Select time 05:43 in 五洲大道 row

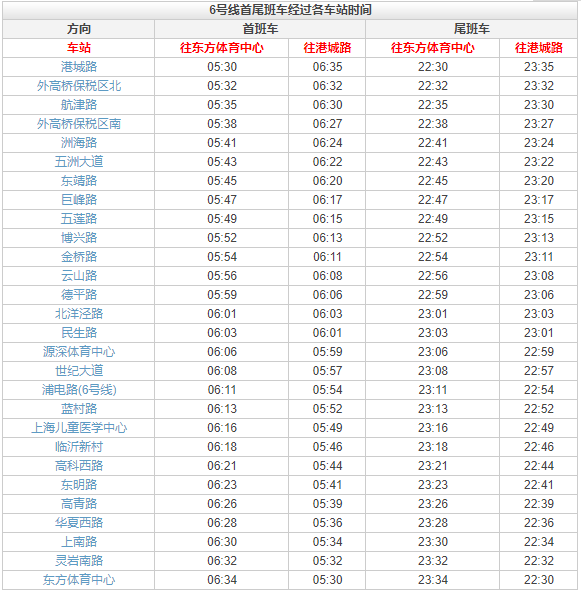(222, 162)
